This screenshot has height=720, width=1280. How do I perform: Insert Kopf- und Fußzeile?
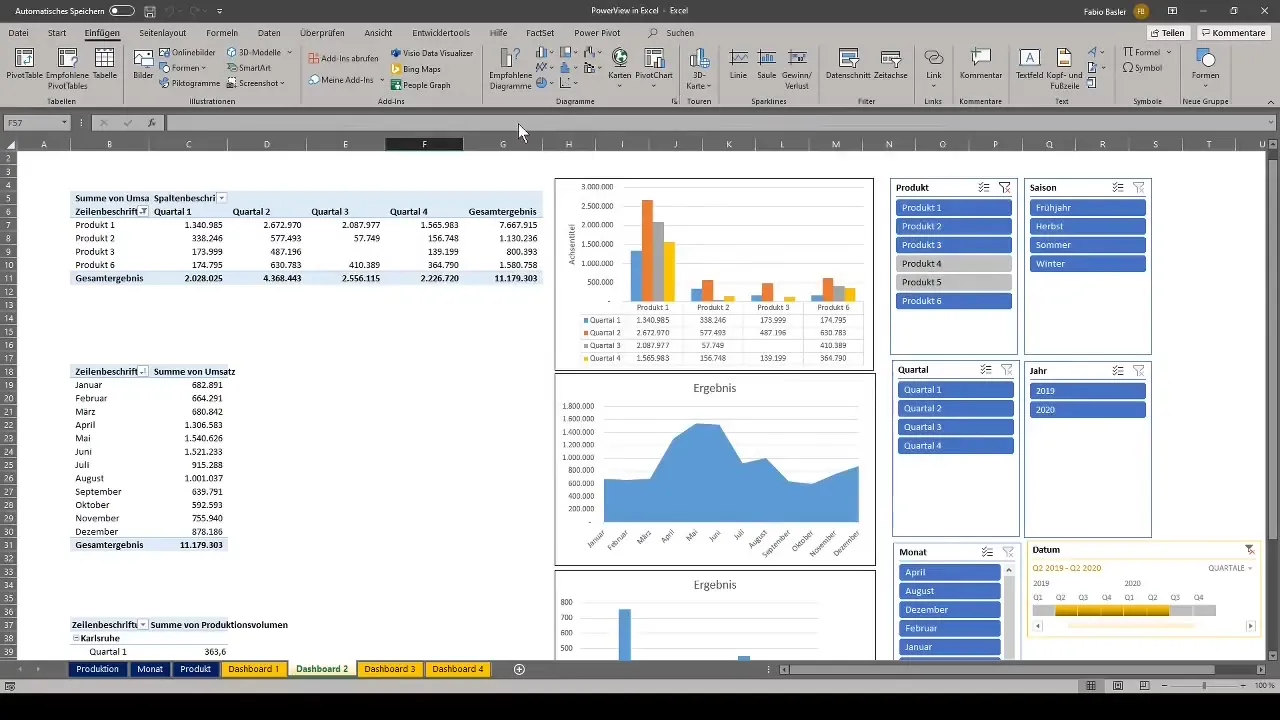[x=1064, y=68]
